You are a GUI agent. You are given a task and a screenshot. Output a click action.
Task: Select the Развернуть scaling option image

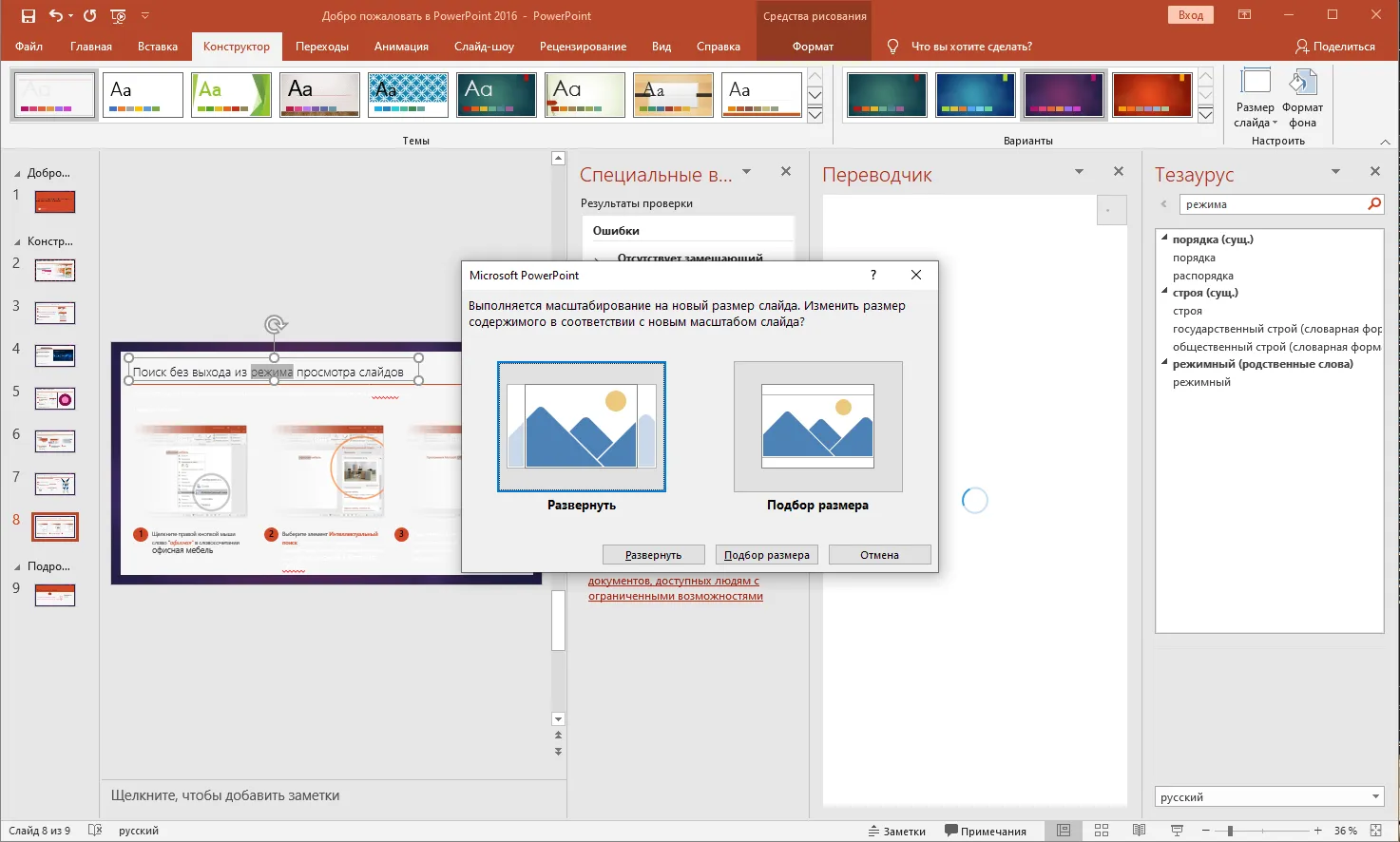point(582,427)
